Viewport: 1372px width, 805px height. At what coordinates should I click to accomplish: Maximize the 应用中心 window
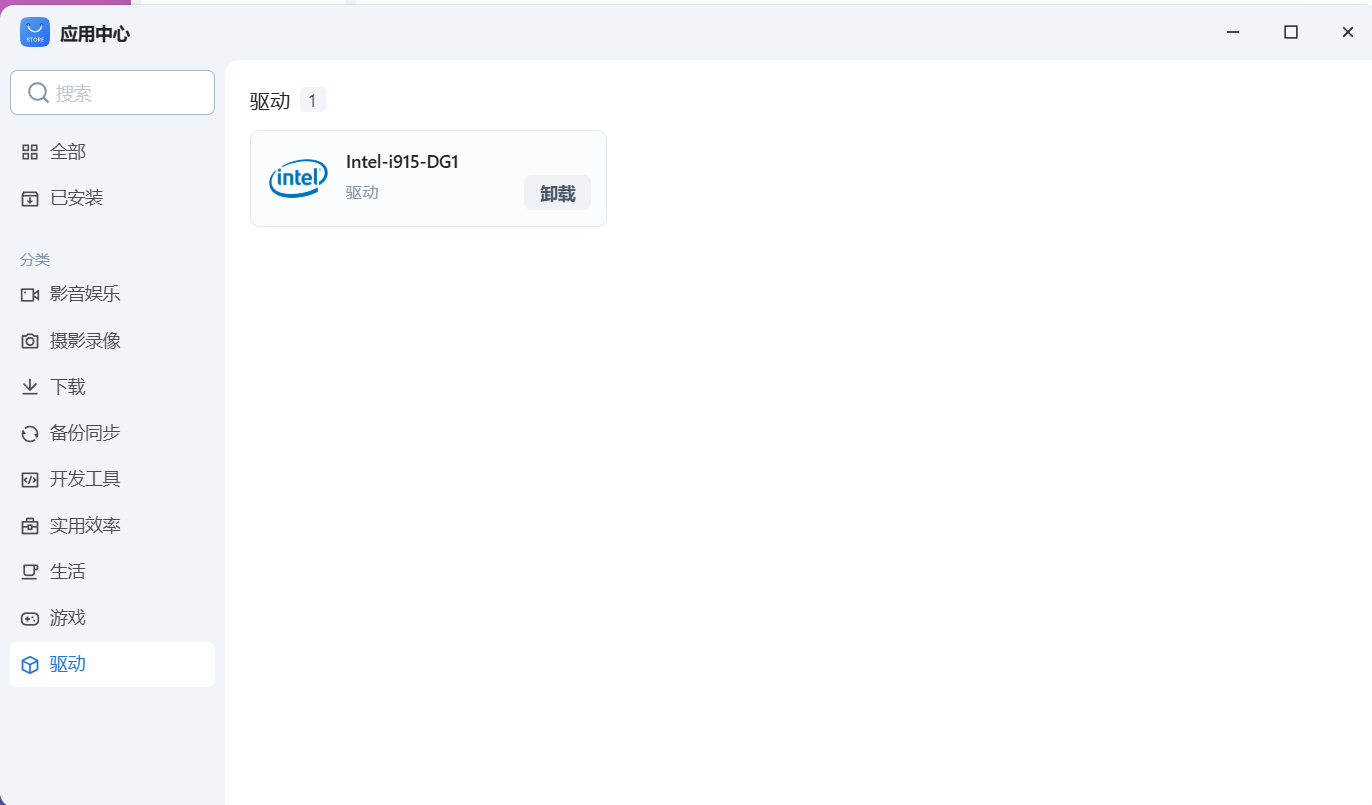click(x=1291, y=32)
